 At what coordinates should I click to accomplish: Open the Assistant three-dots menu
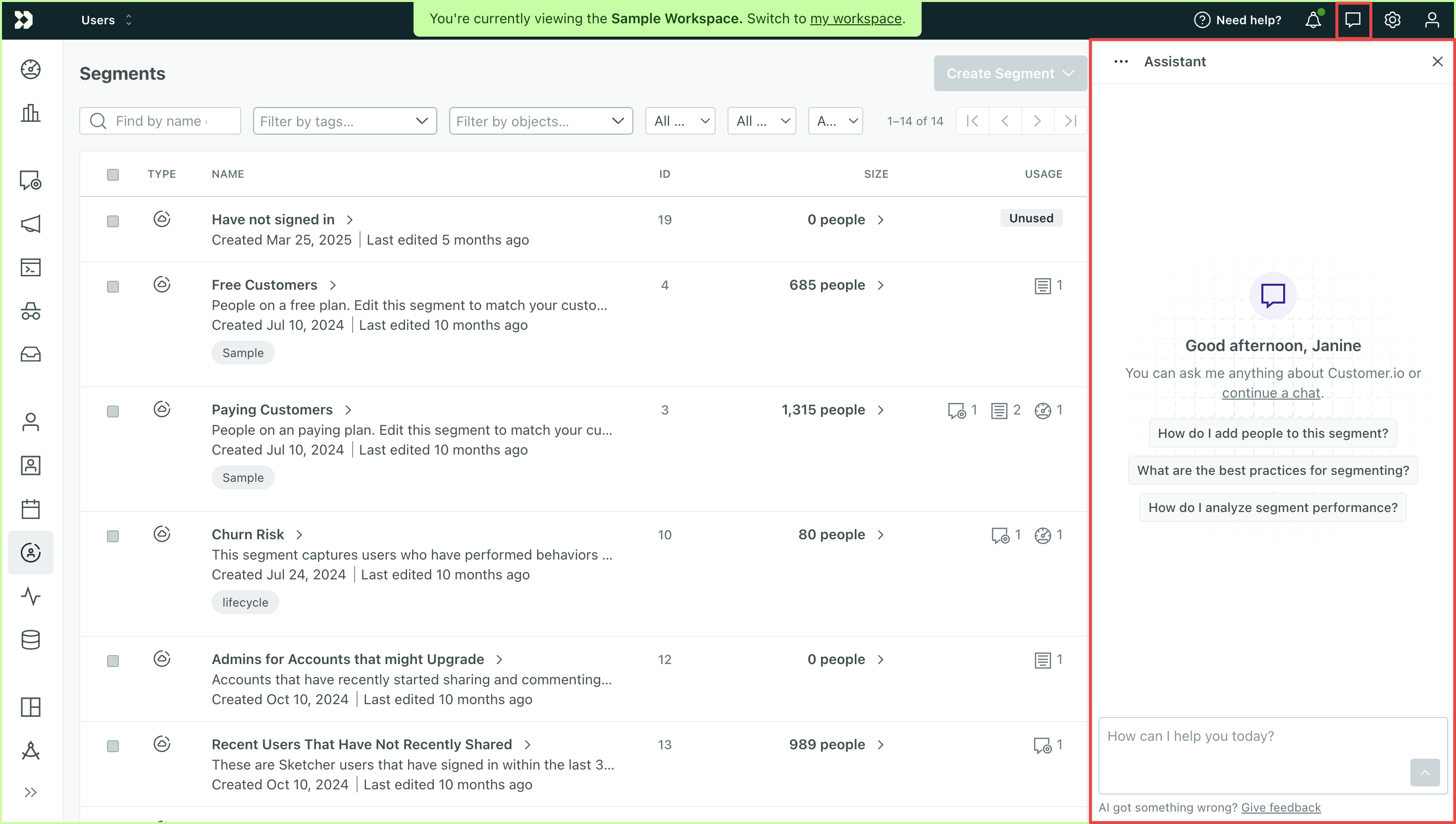pyautogui.click(x=1120, y=62)
